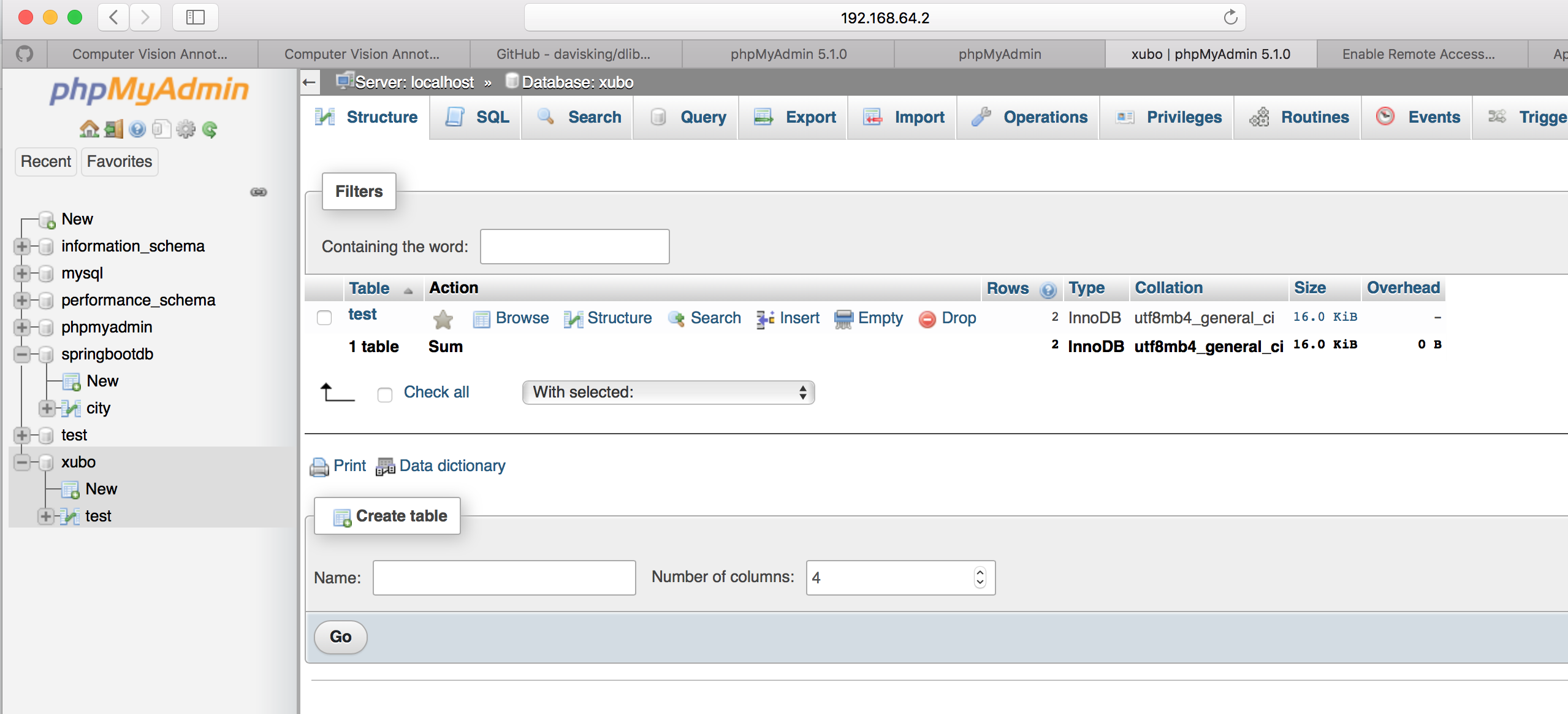The width and height of the screenshot is (1568, 714).
Task: Expand the mysql database tree node
Action: point(22,273)
